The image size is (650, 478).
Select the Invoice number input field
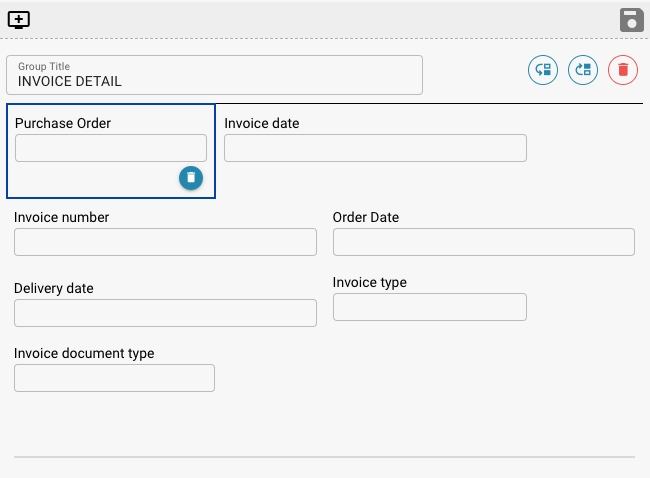pyautogui.click(x=165, y=242)
